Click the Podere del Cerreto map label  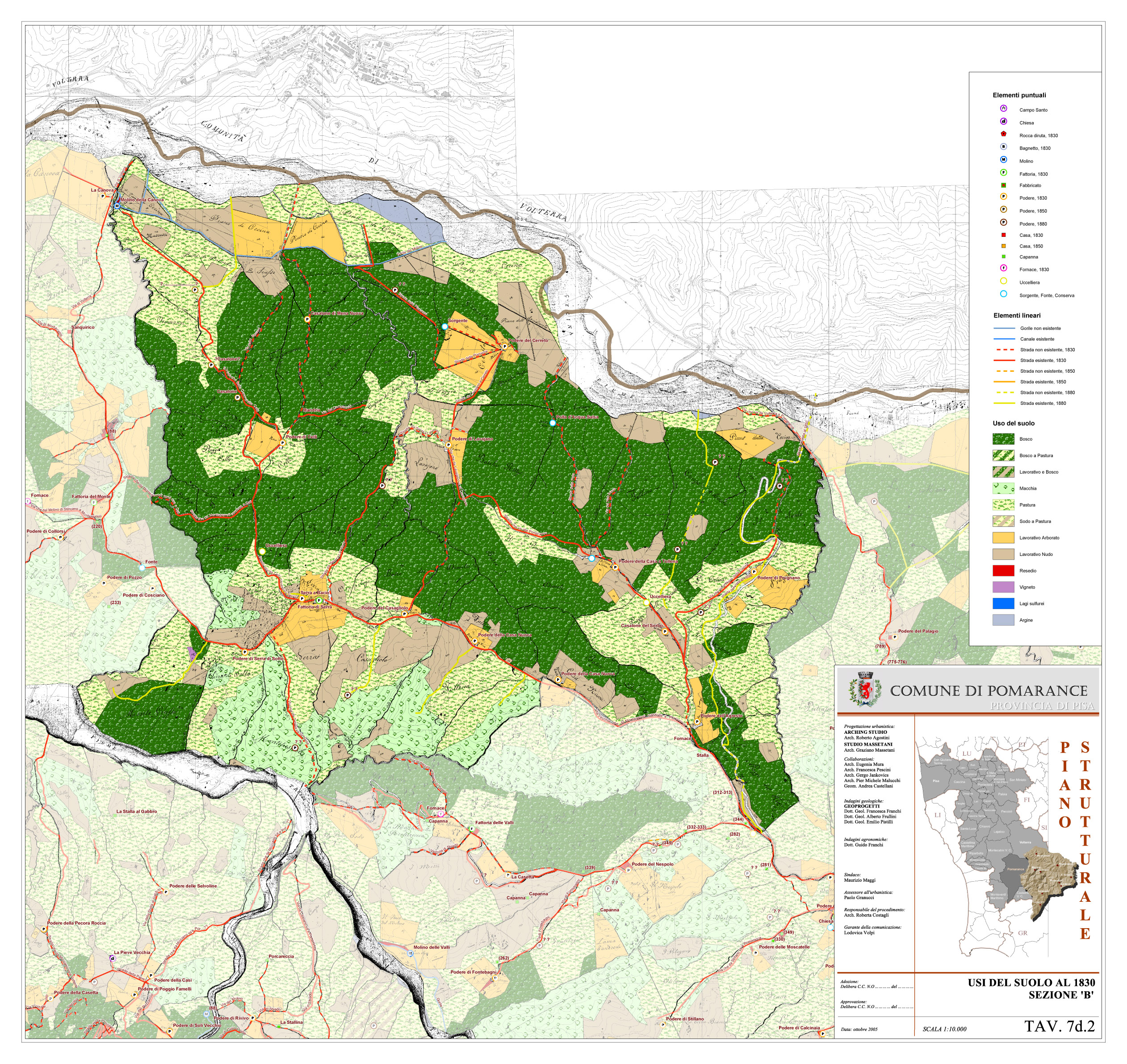pos(528,341)
